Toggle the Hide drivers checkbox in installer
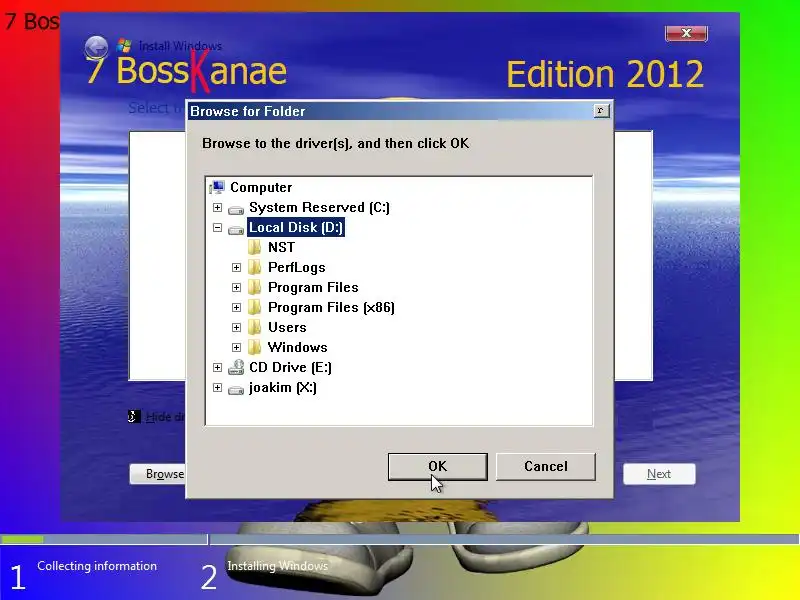 pyautogui.click(x=134, y=417)
